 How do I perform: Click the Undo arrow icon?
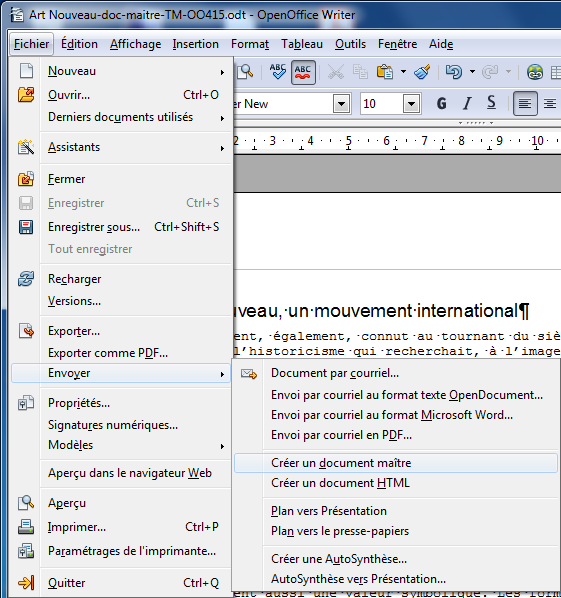(454, 72)
